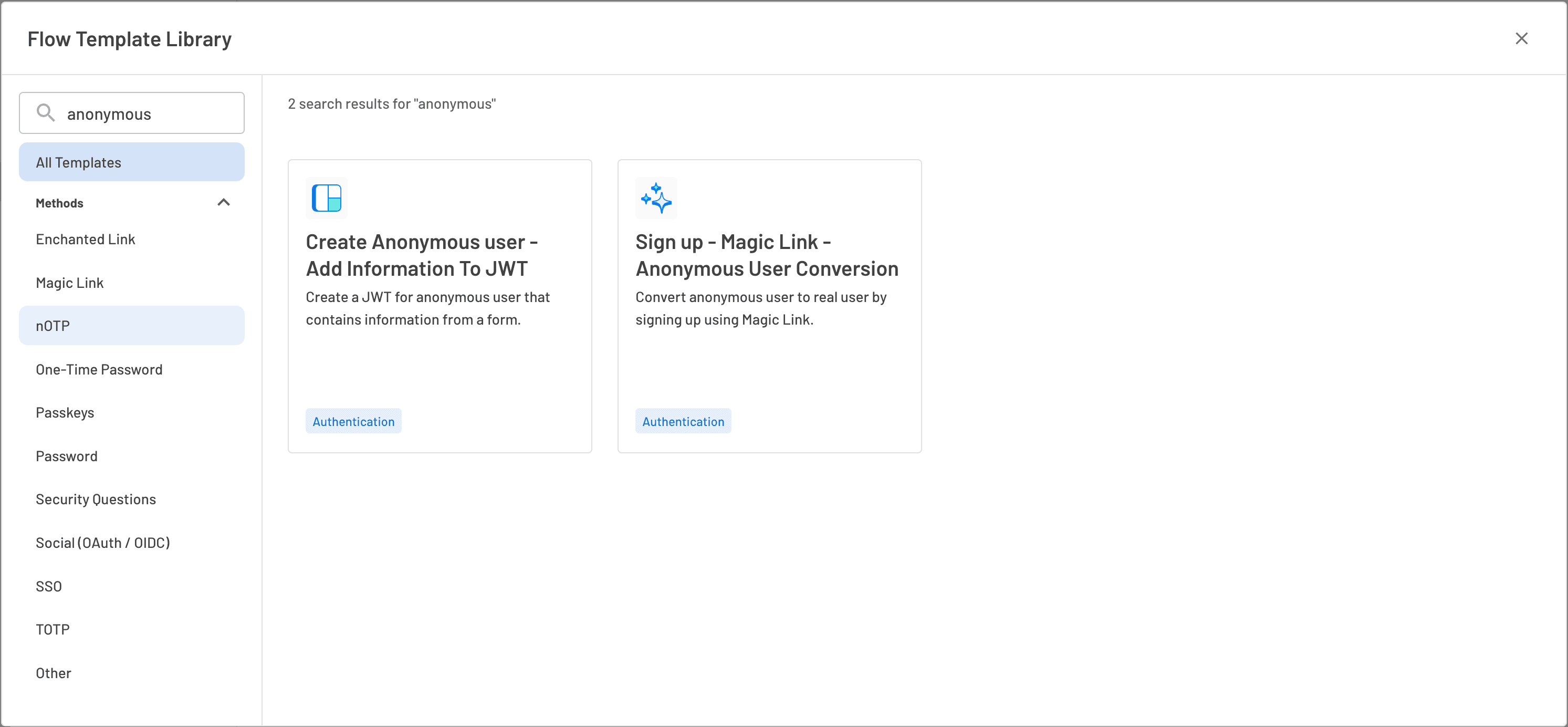This screenshot has width=1568, height=727.
Task: Focus the template search field
Action: click(x=152, y=114)
